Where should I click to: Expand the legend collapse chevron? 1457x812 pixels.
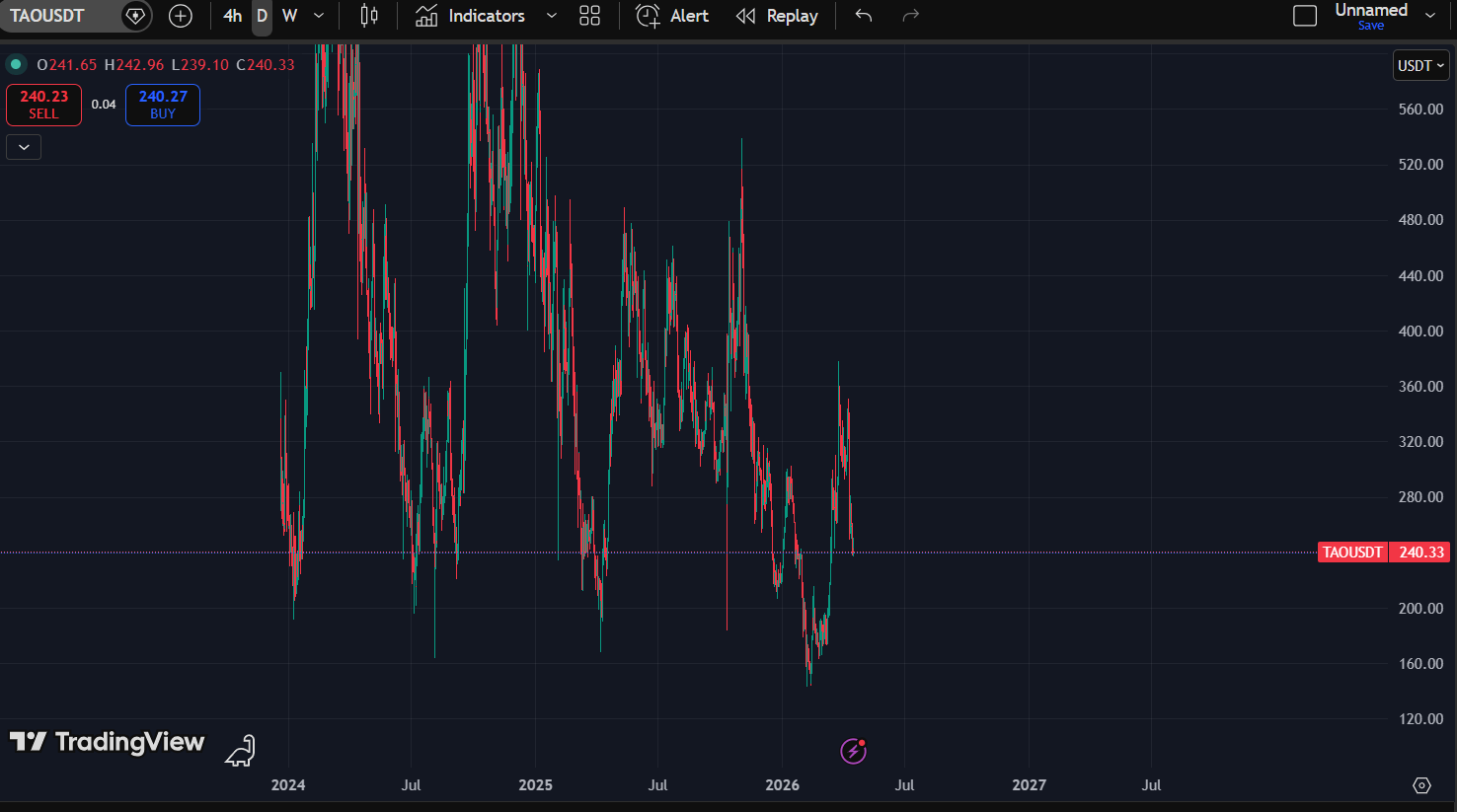[x=24, y=147]
